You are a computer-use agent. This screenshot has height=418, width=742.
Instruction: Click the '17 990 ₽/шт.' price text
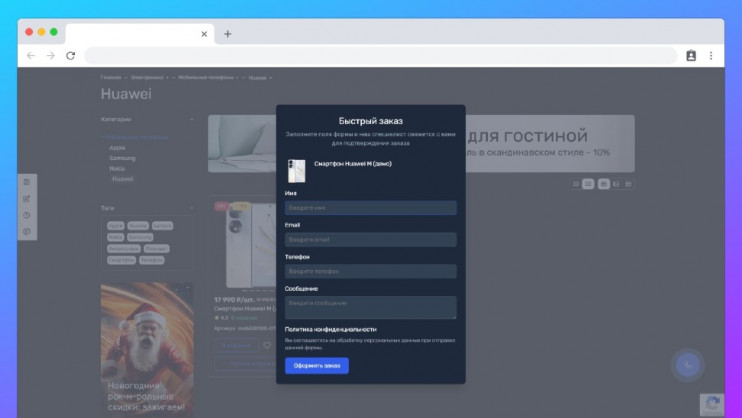(234, 300)
